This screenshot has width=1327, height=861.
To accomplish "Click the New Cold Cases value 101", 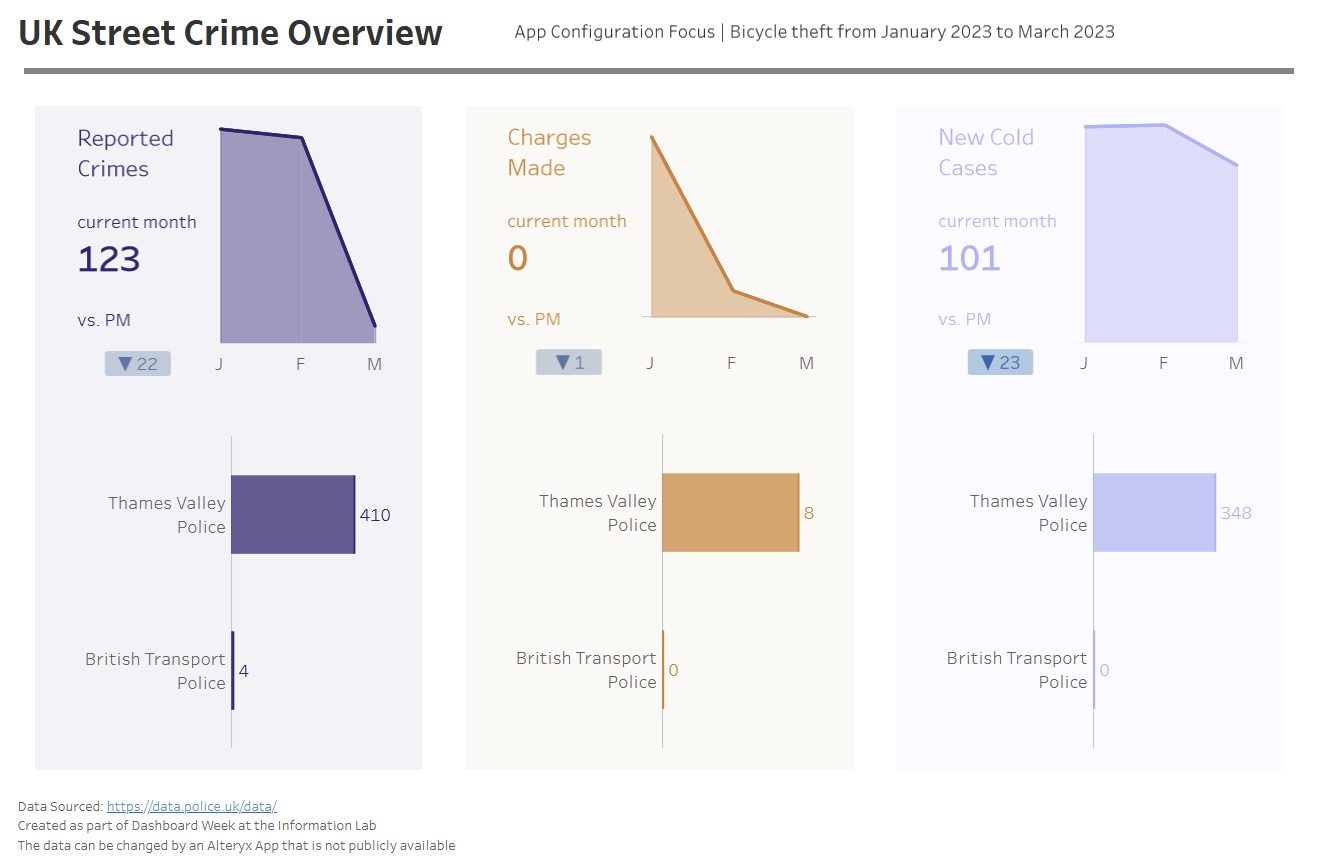I will click(x=969, y=258).
